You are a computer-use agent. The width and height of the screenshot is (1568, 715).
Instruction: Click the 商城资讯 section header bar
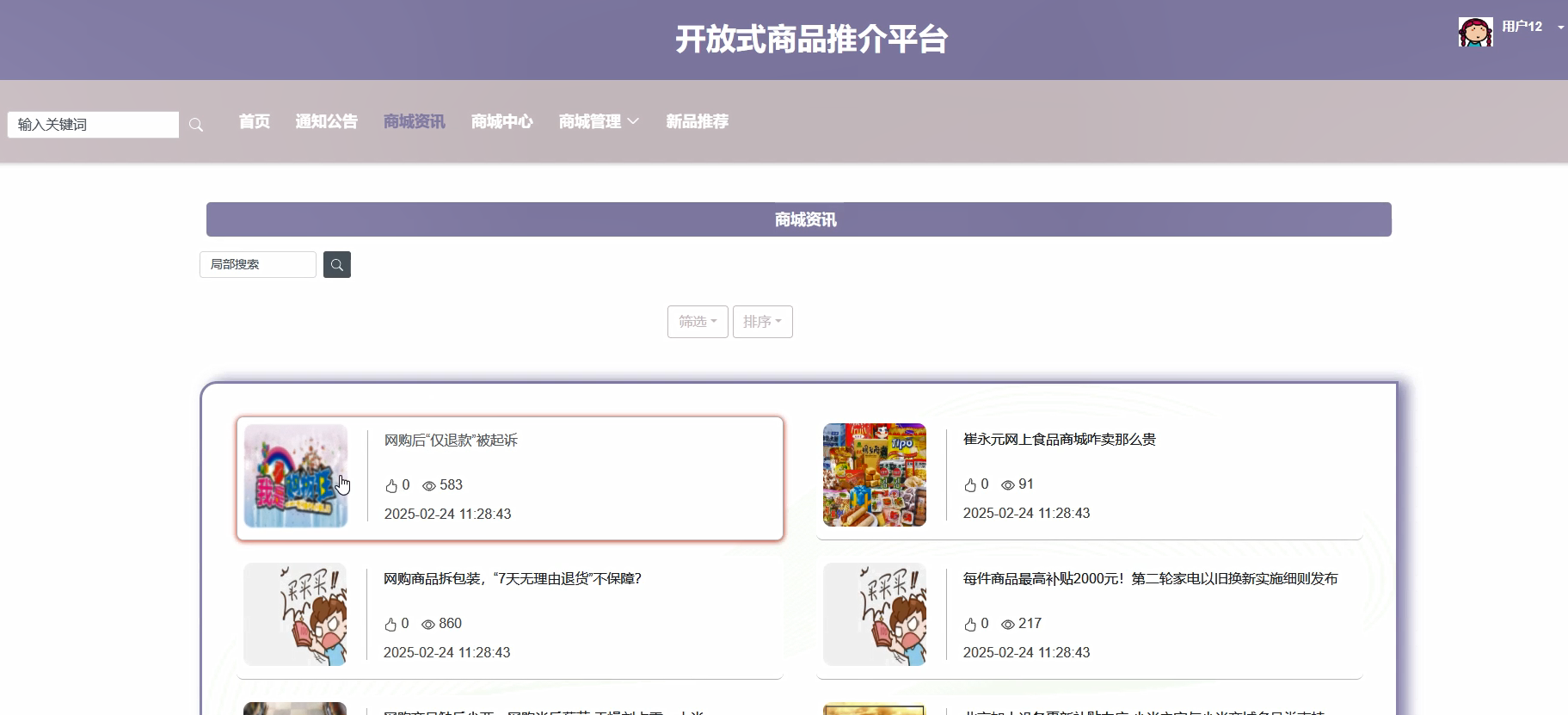(x=799, y=219)
